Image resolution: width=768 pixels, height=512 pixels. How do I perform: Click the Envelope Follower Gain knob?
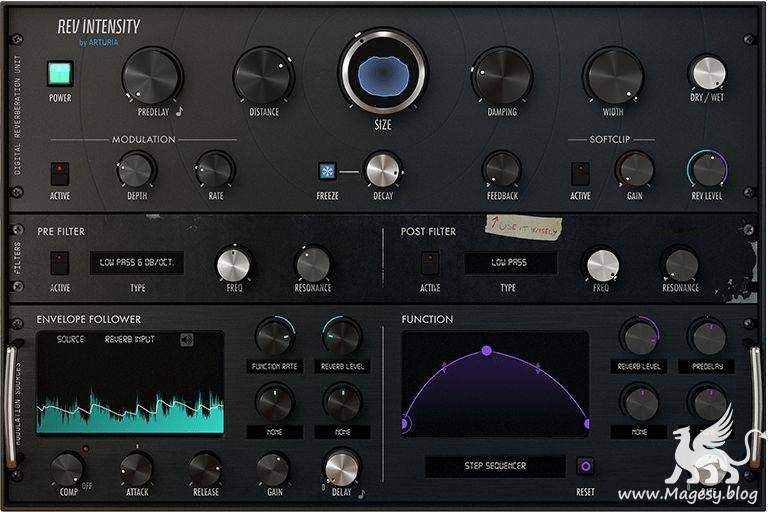(x=274, y=469)
